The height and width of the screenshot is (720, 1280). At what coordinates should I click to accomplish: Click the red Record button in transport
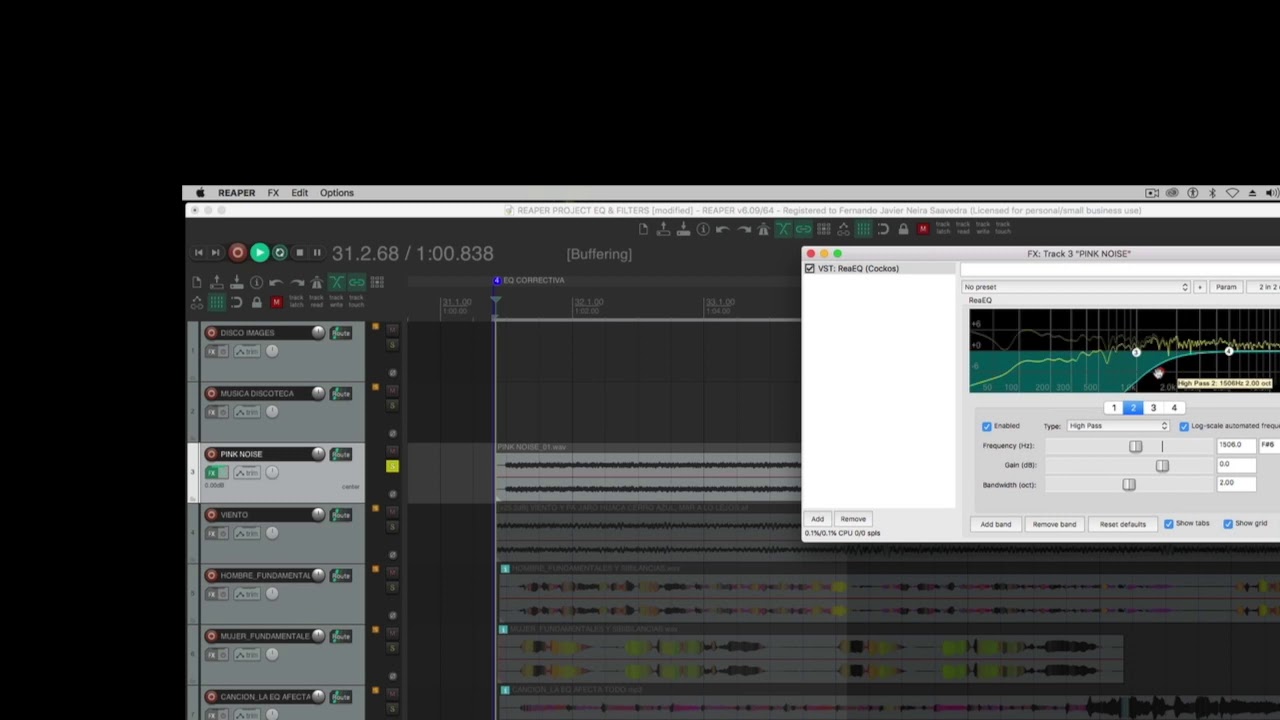pyautogui.click(x=238, y=253)
